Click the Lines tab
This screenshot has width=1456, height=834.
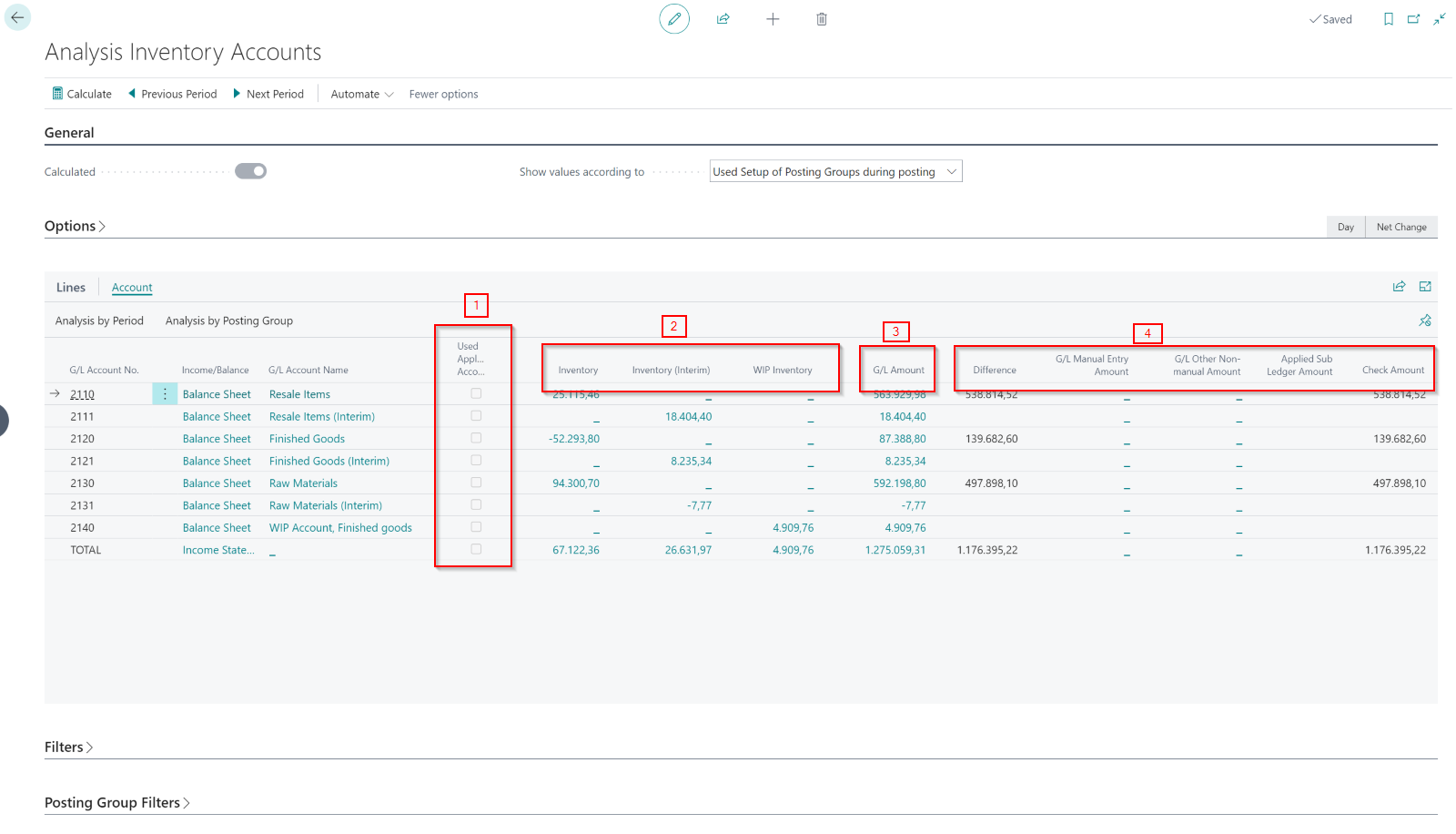[x=71, y=288]
